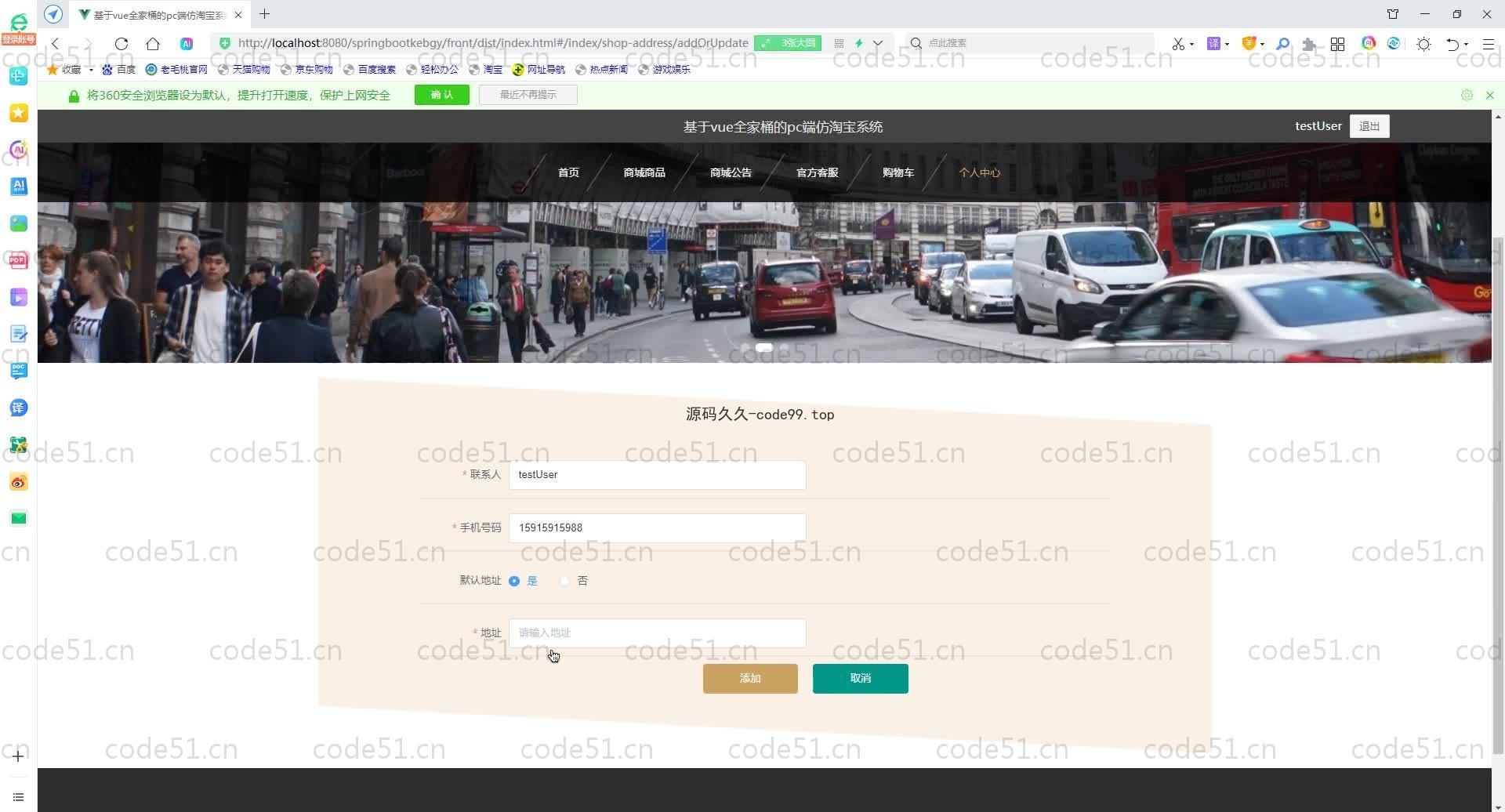This screenshot has height=812, width=1505.
Task: Open the undo dropdown arrow
Action: [x=1466, y=44]
